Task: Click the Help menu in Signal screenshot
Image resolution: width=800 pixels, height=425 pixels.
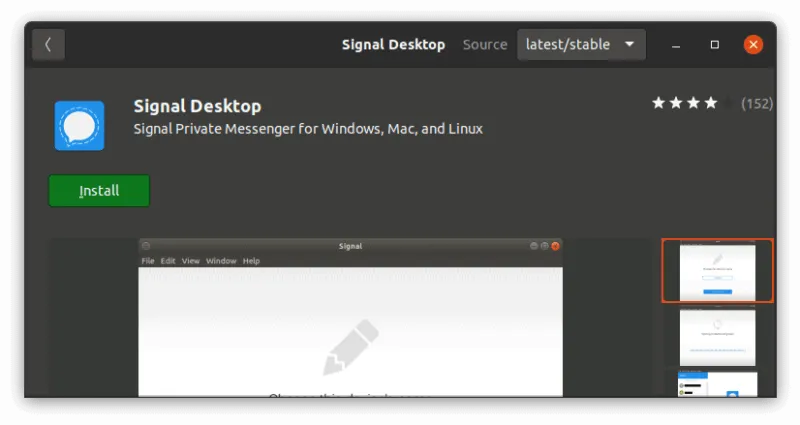Action: [x=251, y=261]
